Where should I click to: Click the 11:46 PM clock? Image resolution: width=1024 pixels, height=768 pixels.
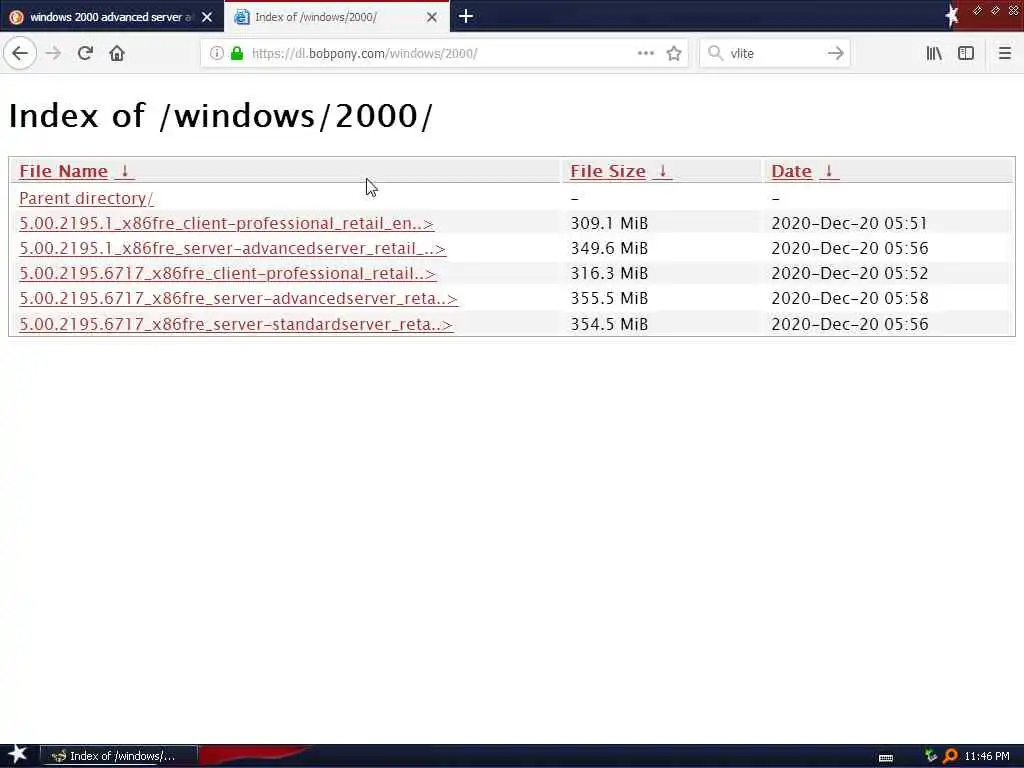pos(987,756)
